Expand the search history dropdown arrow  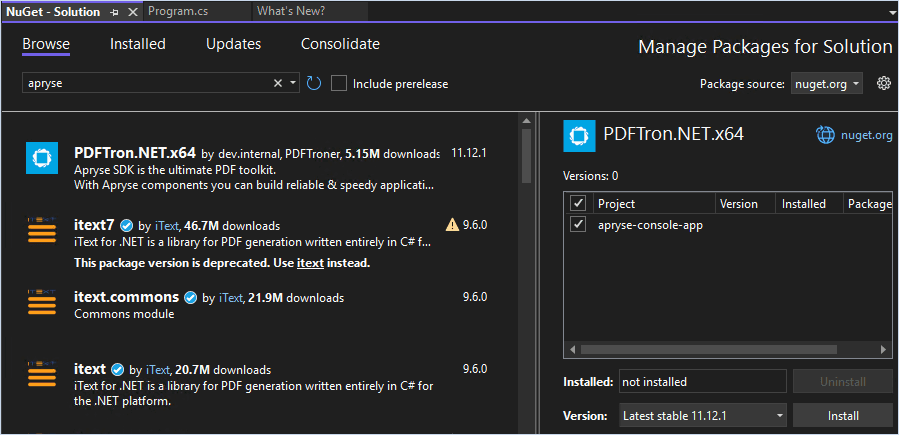coord(293,84)
